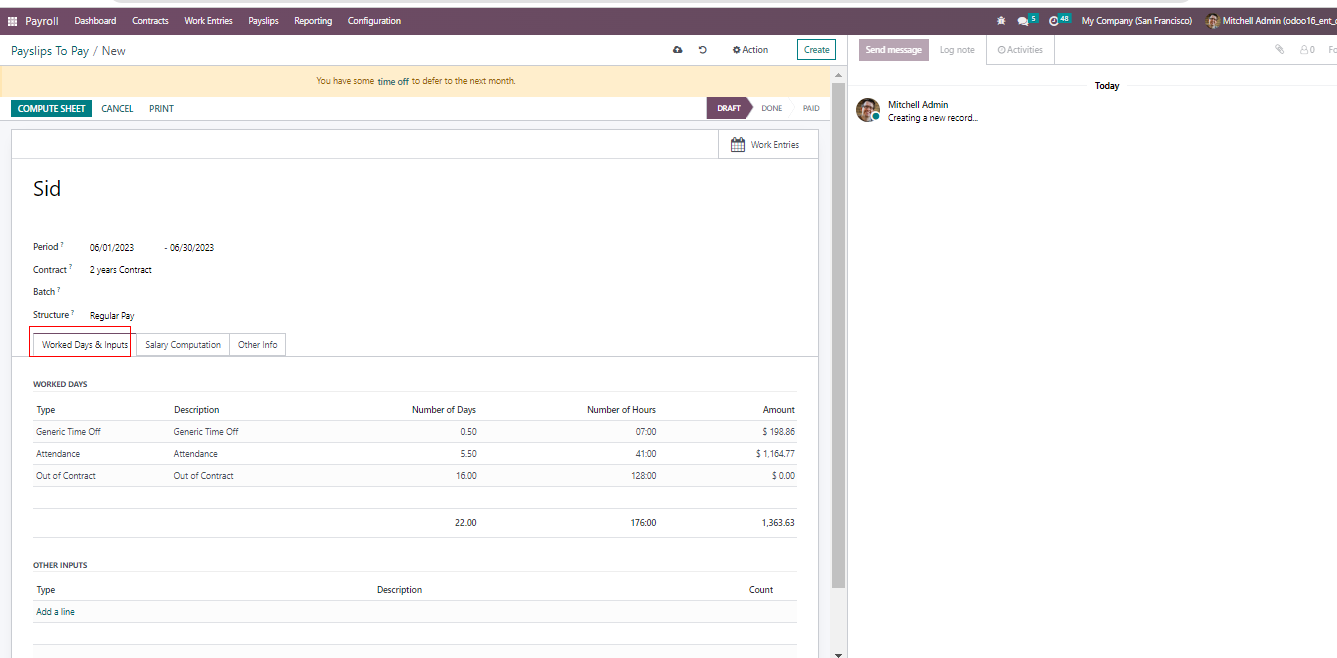
Task: Open company switcher My Company (San Francisco)
Action: pyautogui.click(x=1136, y=21)
